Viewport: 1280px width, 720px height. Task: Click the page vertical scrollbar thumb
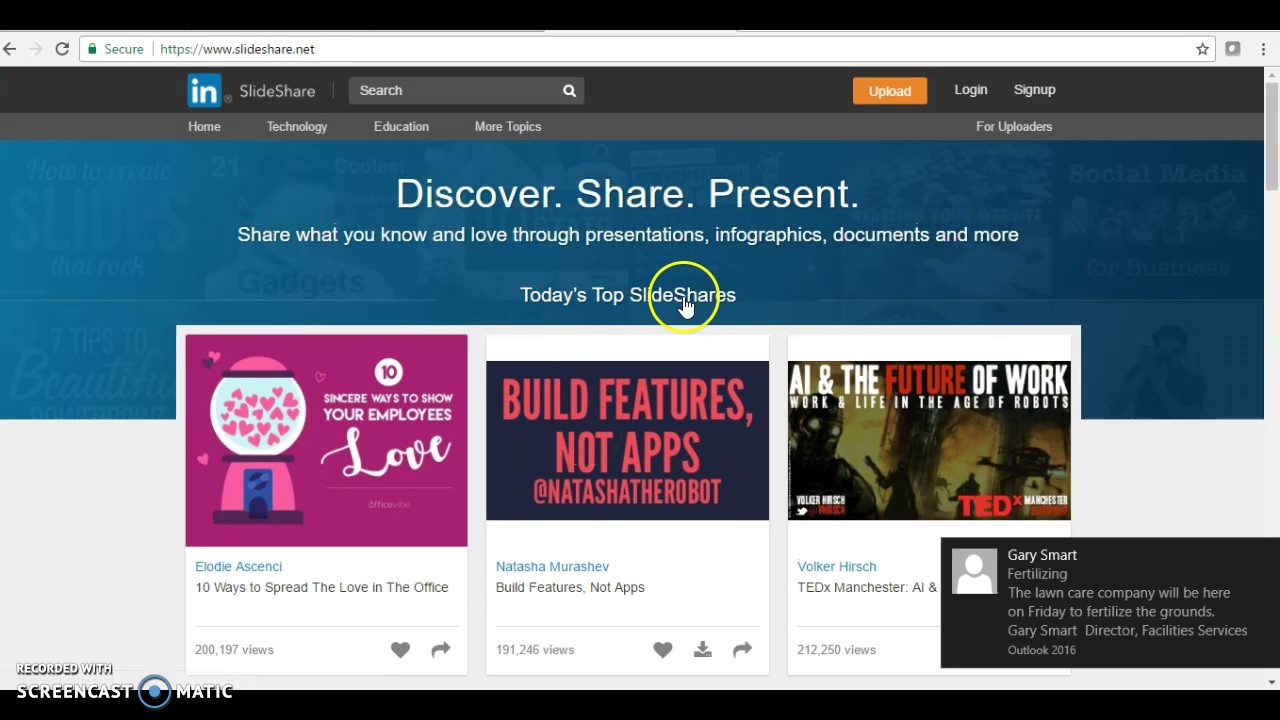[1272, 136]
